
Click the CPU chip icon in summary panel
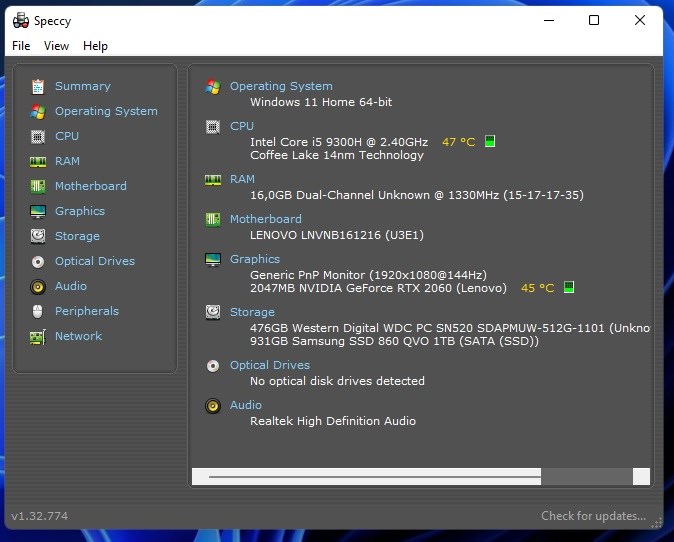point(213,127)
